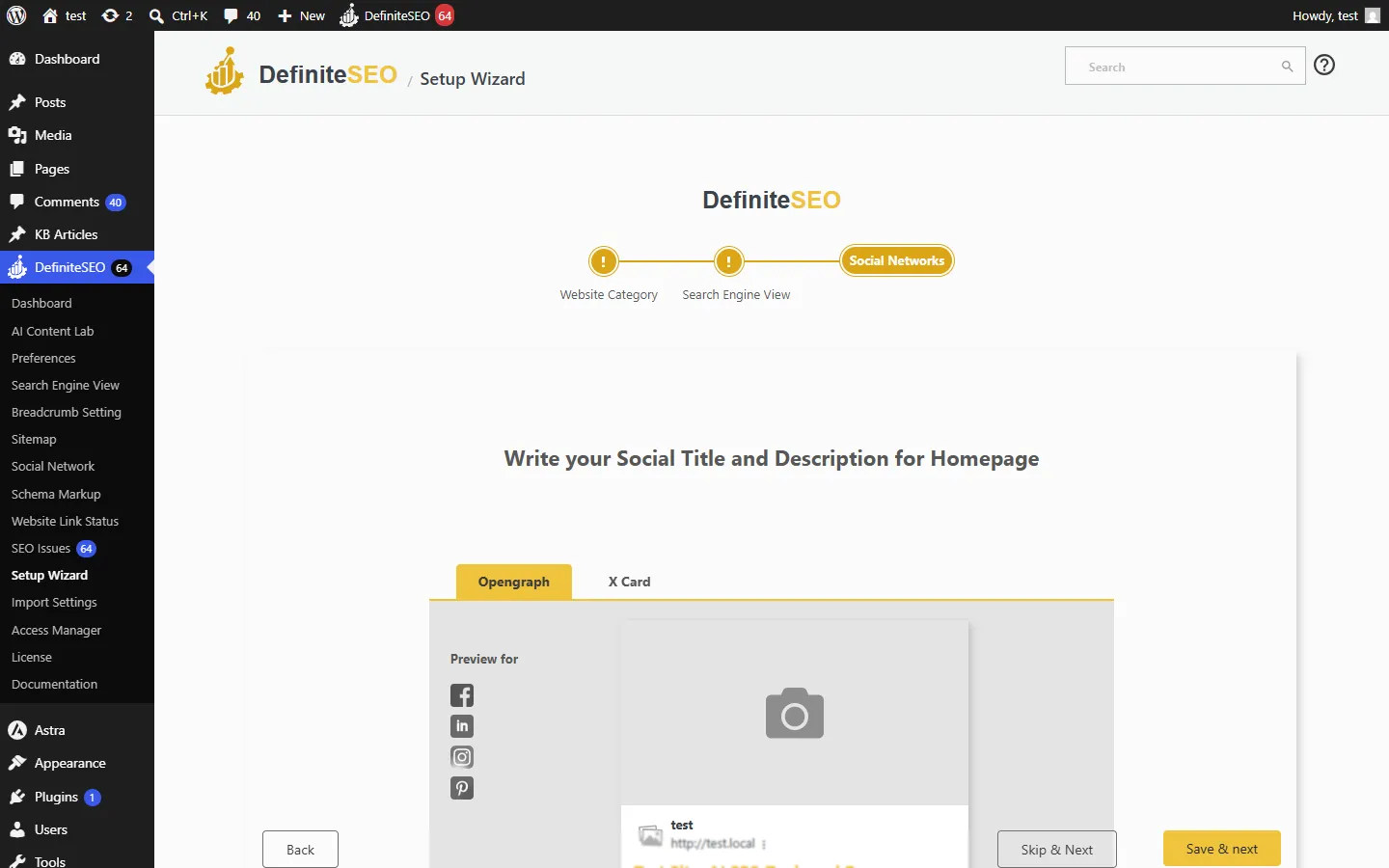Viewport: 1389px width, 868px height.
Task: Click the DefiniteSEO header logo
Action: pos(301,73)
